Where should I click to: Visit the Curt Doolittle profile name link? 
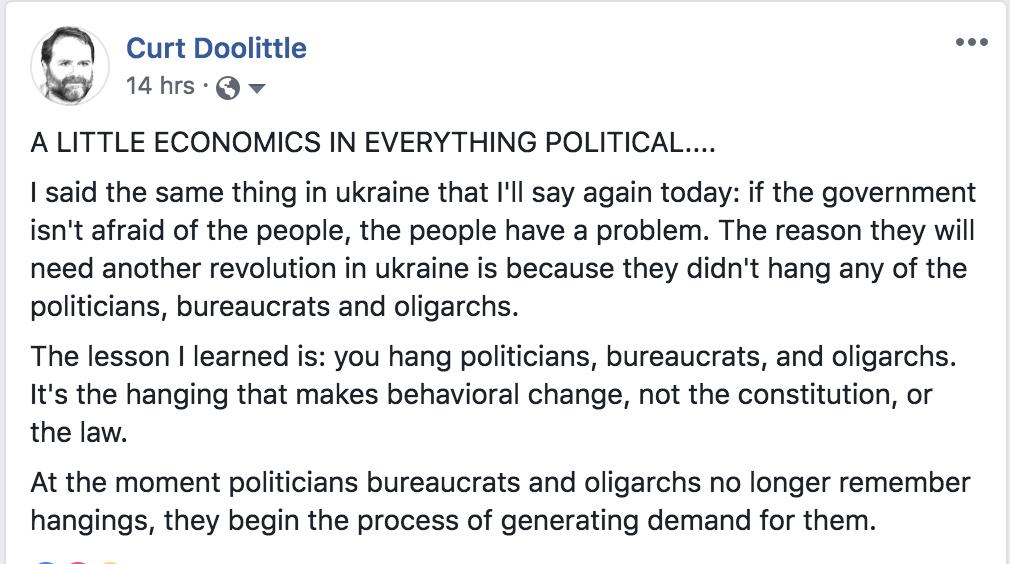point(216,48)
